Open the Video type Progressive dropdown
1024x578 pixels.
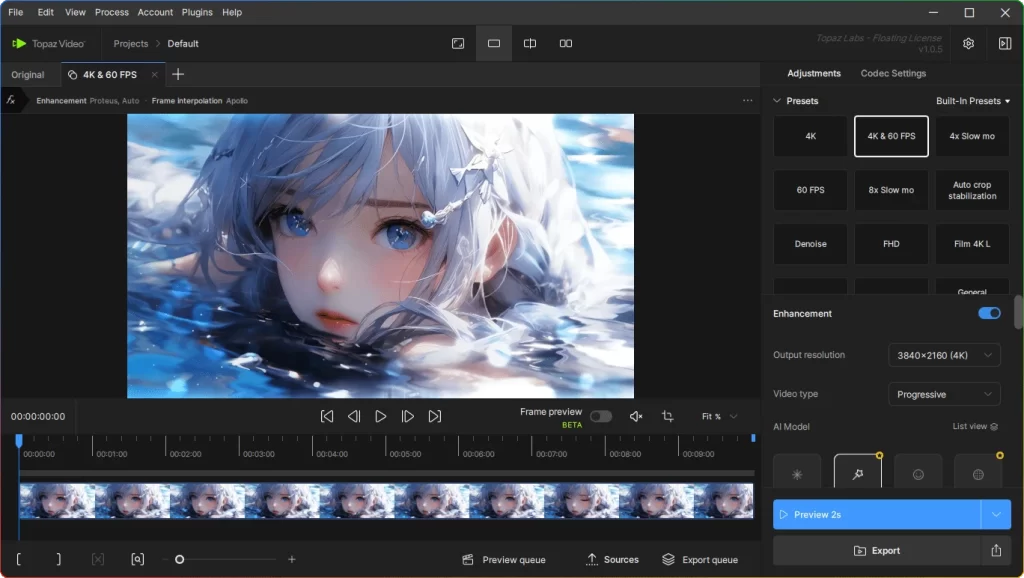(943, 394)
